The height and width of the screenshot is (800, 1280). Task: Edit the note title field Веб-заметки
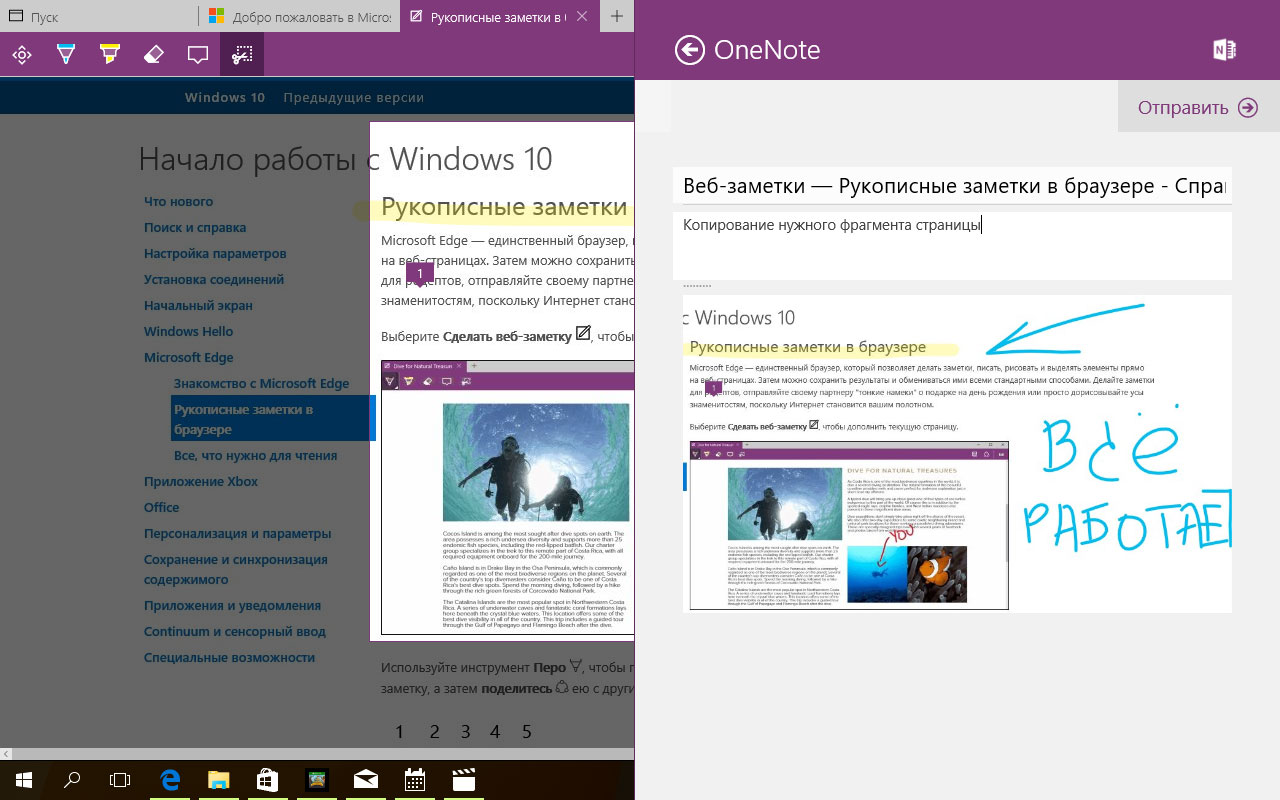(952, 186)
